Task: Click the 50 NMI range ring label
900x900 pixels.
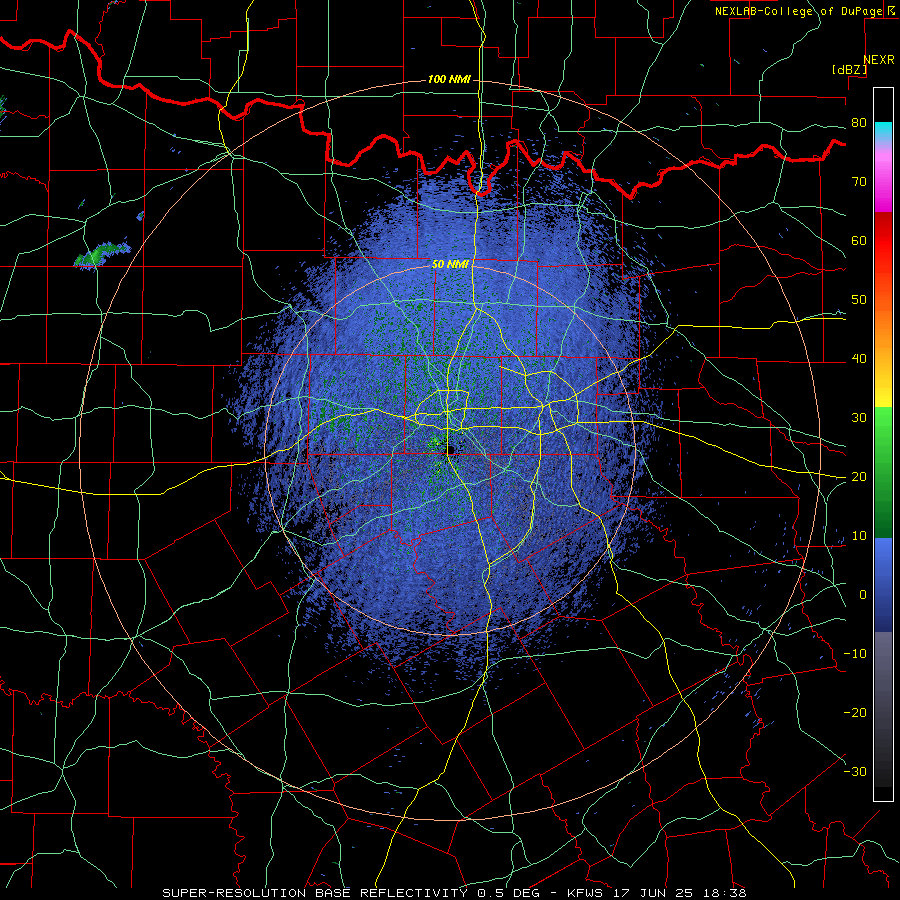Action: 451,265
